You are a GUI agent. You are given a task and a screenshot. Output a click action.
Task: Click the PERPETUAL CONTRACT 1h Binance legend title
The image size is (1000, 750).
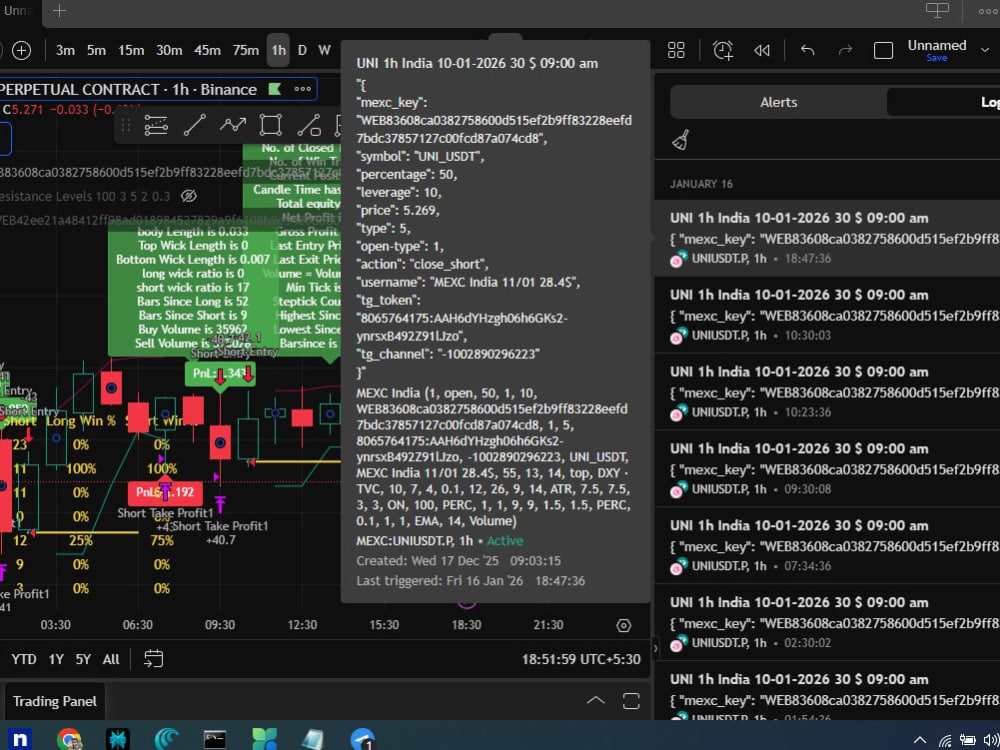tap(128, 89)
